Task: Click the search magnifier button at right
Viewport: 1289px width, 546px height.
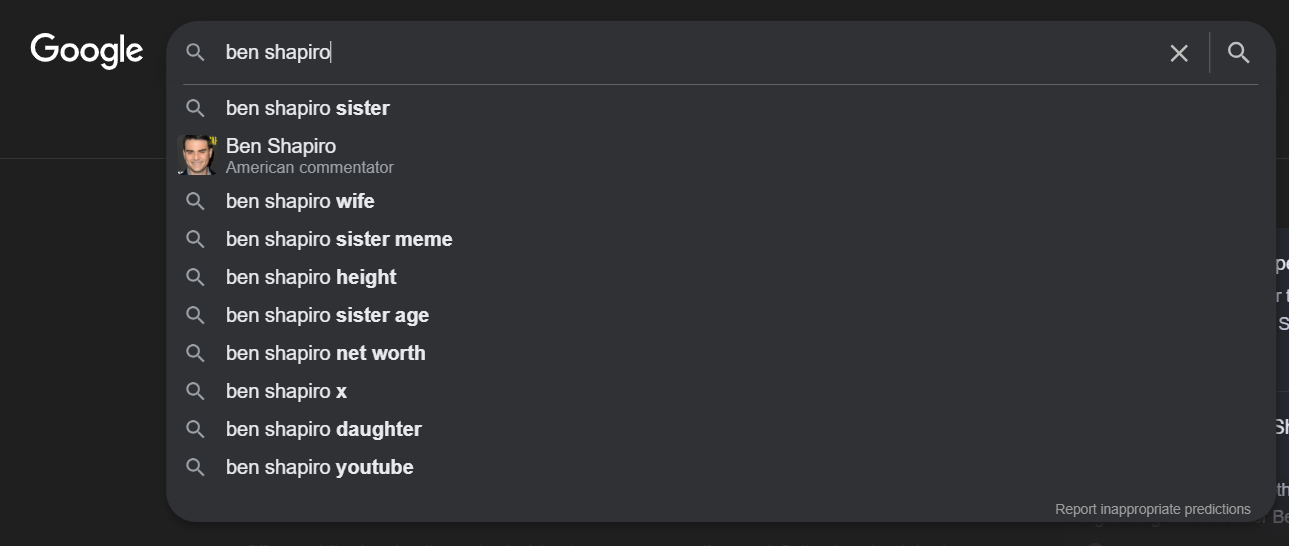Action: (x=1239, y=53)
